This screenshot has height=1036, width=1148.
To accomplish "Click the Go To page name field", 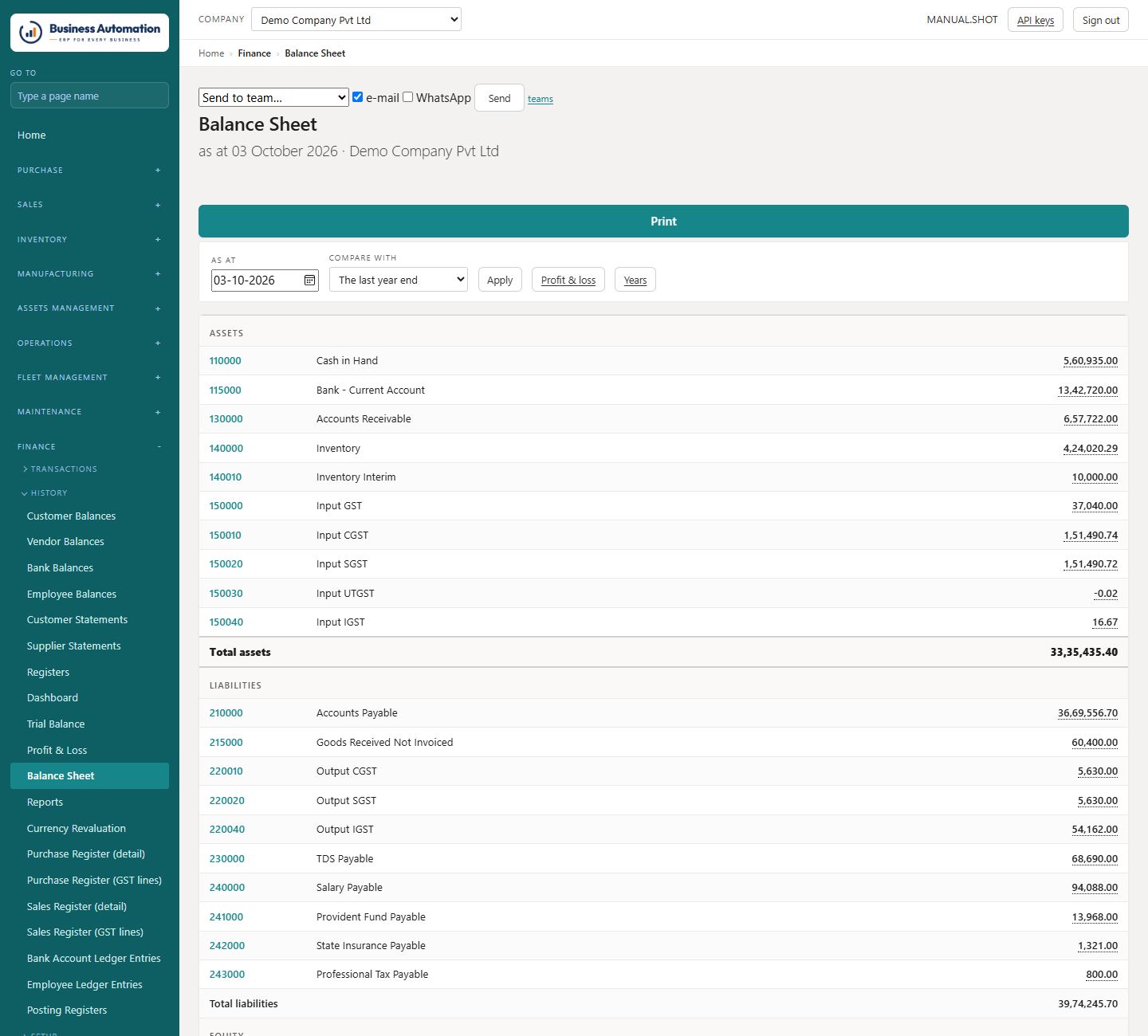I will 89,96.
